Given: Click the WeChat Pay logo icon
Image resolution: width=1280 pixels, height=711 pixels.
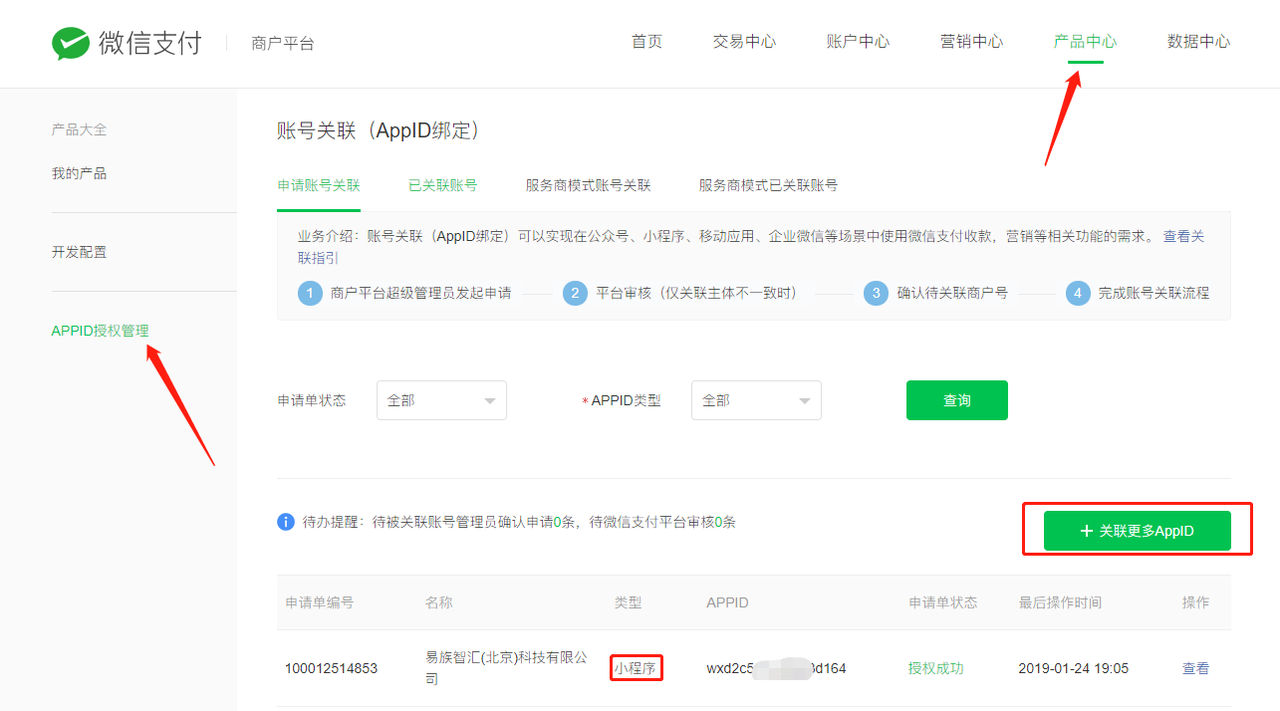Looking at the screenshot, I should [71, 43].
